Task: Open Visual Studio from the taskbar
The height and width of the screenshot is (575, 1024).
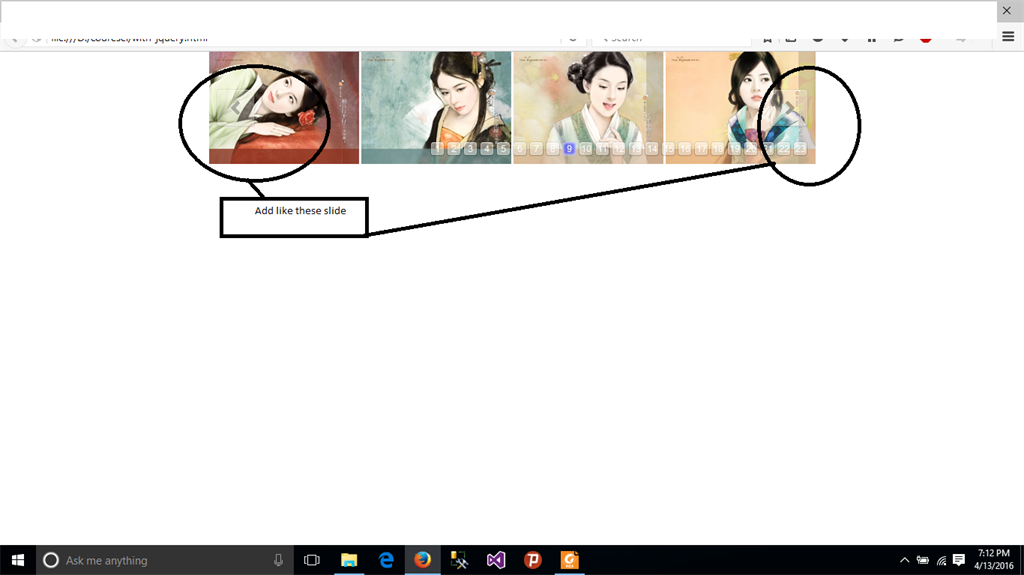Action: (x=496, y=560)
